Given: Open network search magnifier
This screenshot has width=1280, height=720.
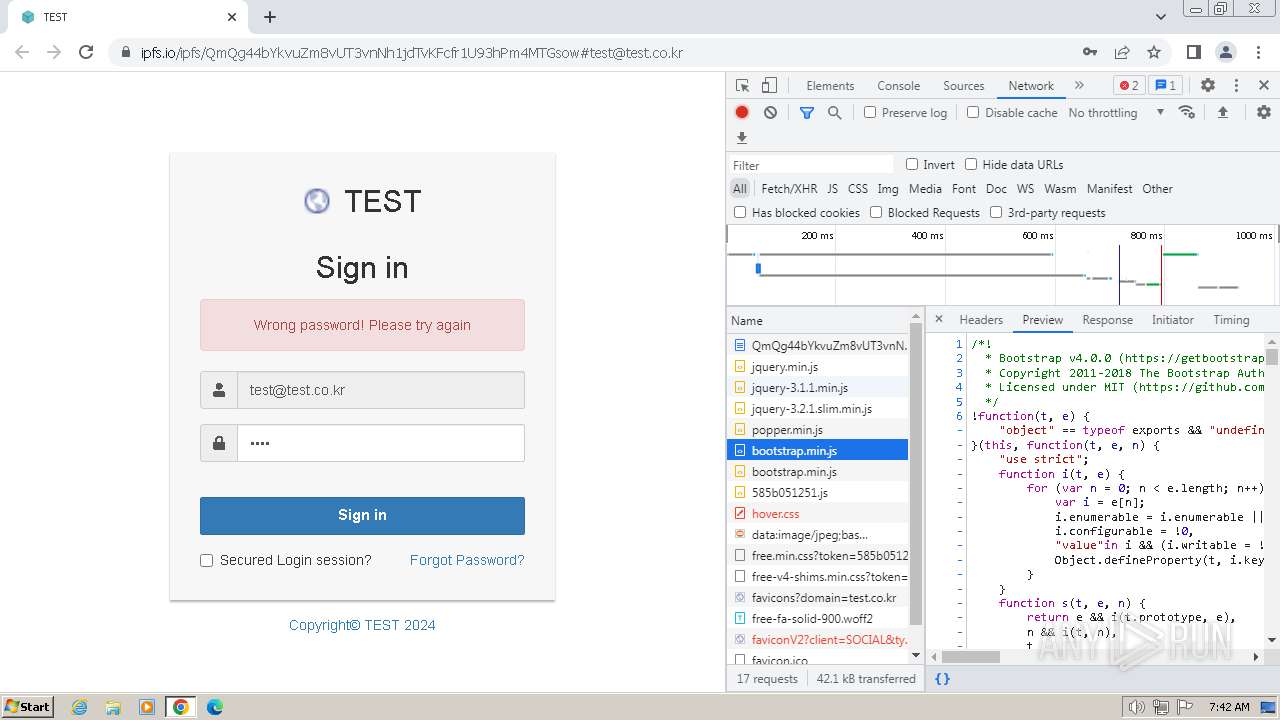Looking at the screenshot, I should [x=834, y=113].
